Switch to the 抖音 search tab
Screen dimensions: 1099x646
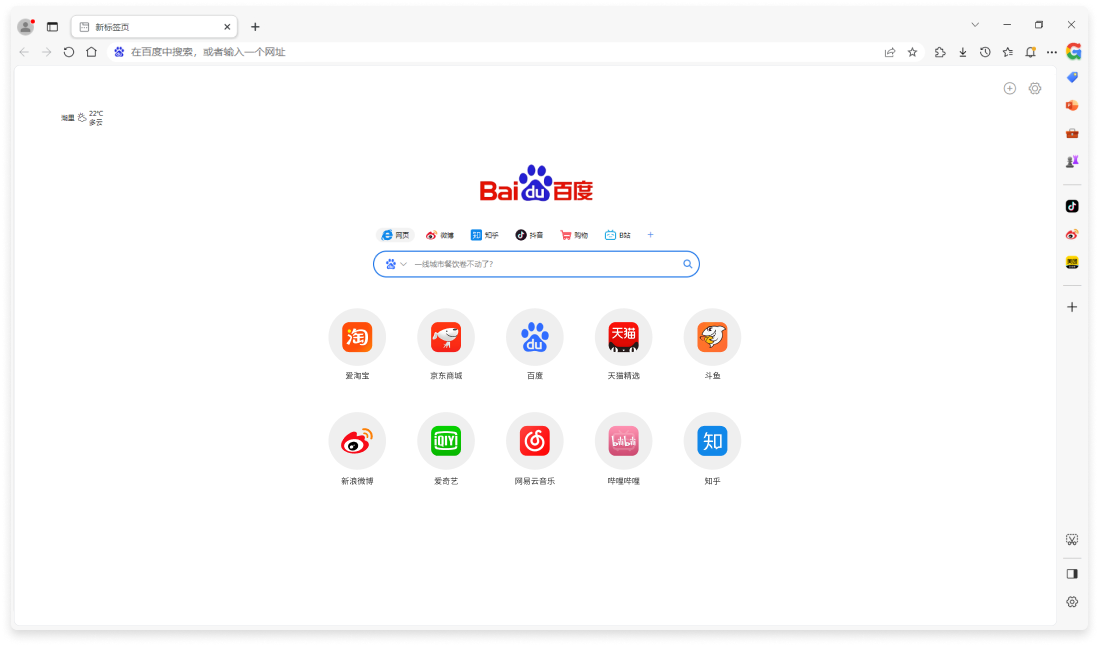(x=529, y=235)
